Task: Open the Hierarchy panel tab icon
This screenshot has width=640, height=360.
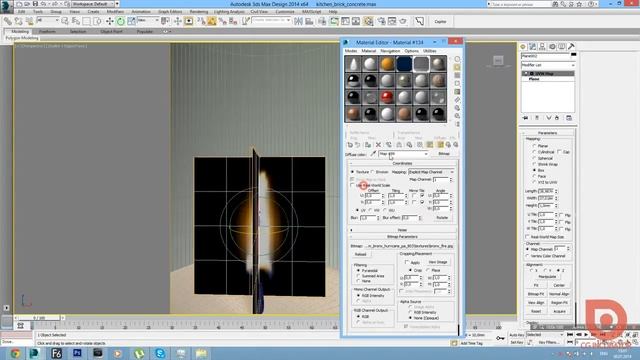Action: [x=542, y=47]
